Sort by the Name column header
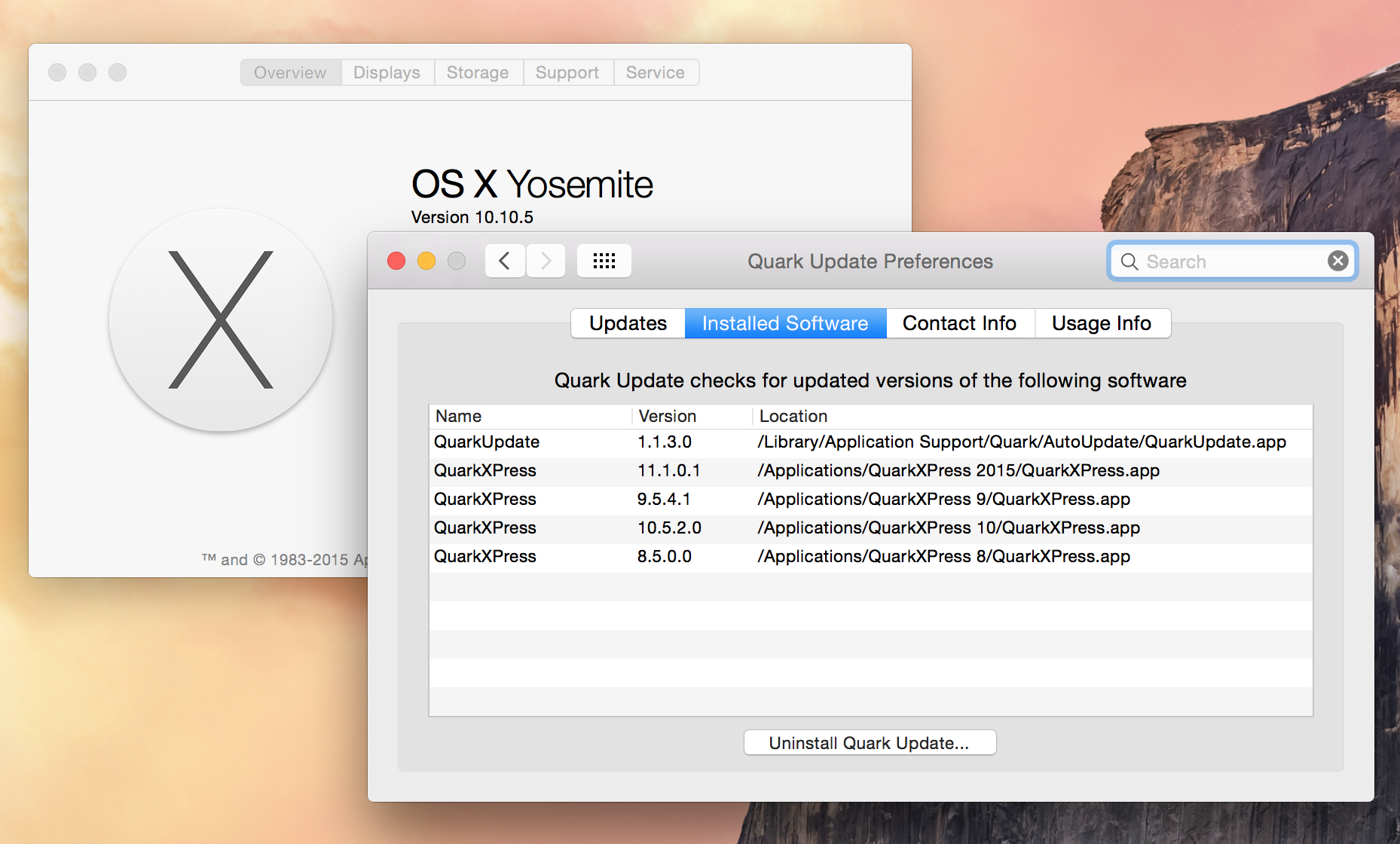 530,416
